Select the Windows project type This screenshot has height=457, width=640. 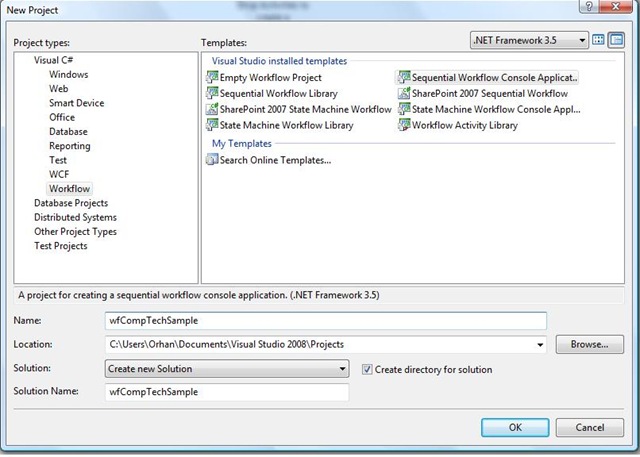69,74
